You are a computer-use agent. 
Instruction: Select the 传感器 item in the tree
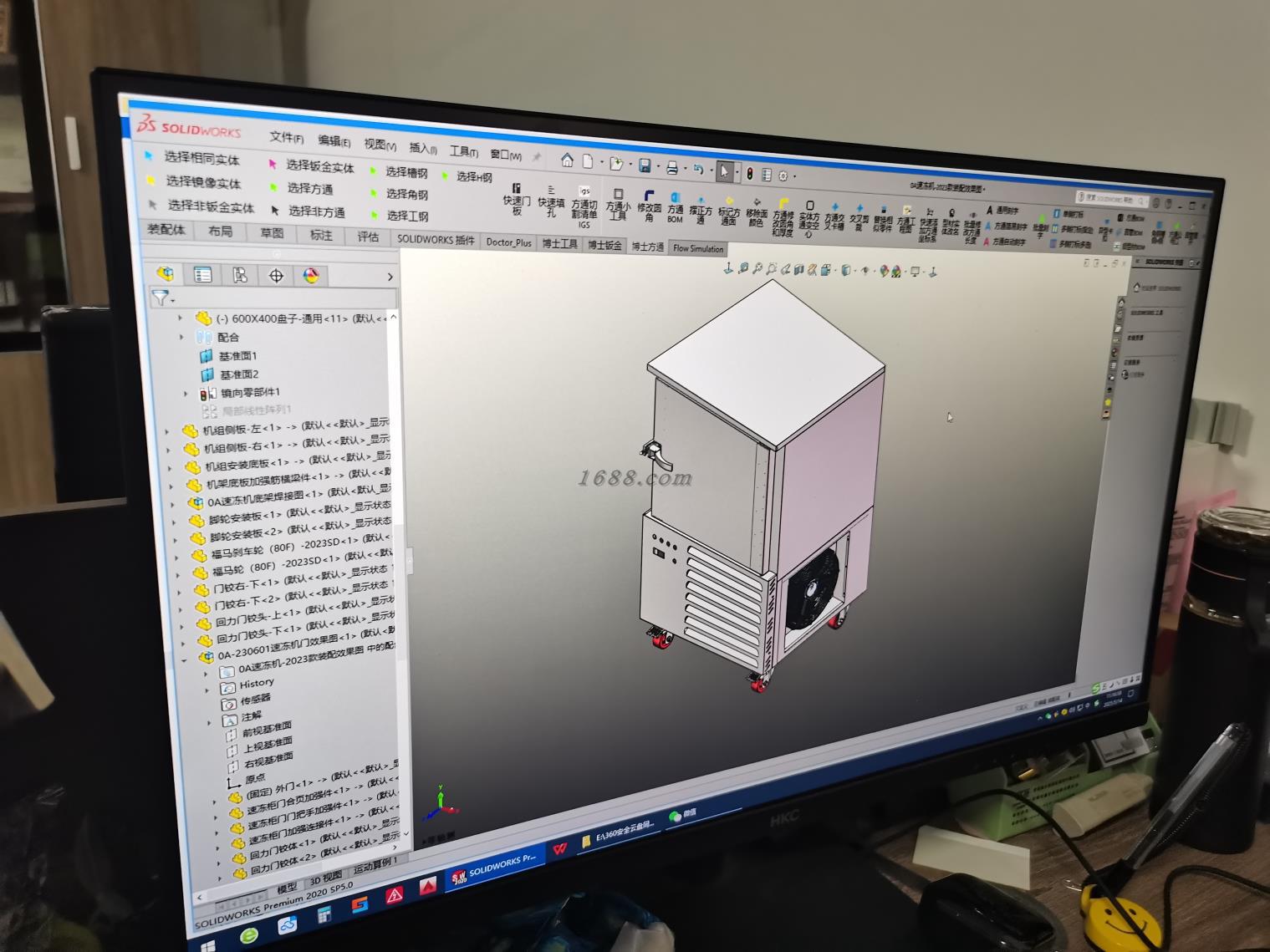tap(247, 700)
